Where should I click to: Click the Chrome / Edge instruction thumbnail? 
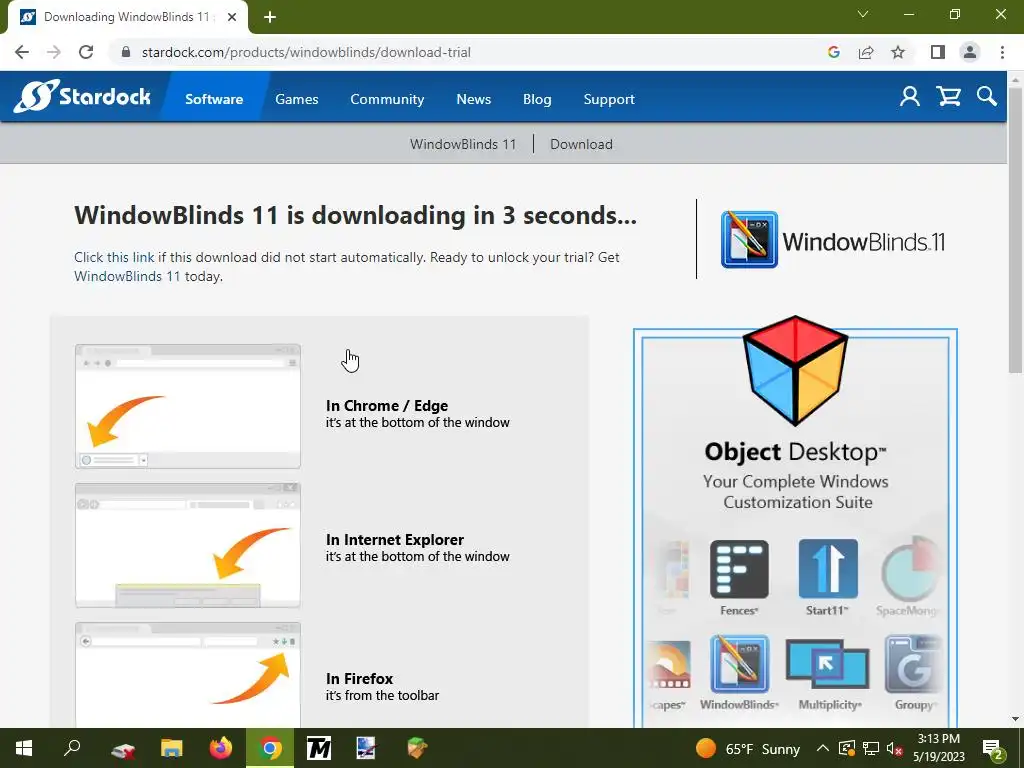click(x=188, y=406)
